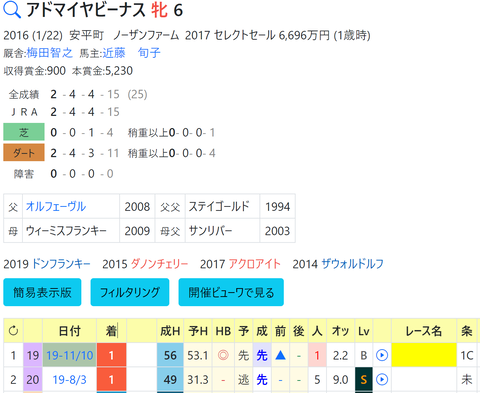Click the HB column header

223,331
